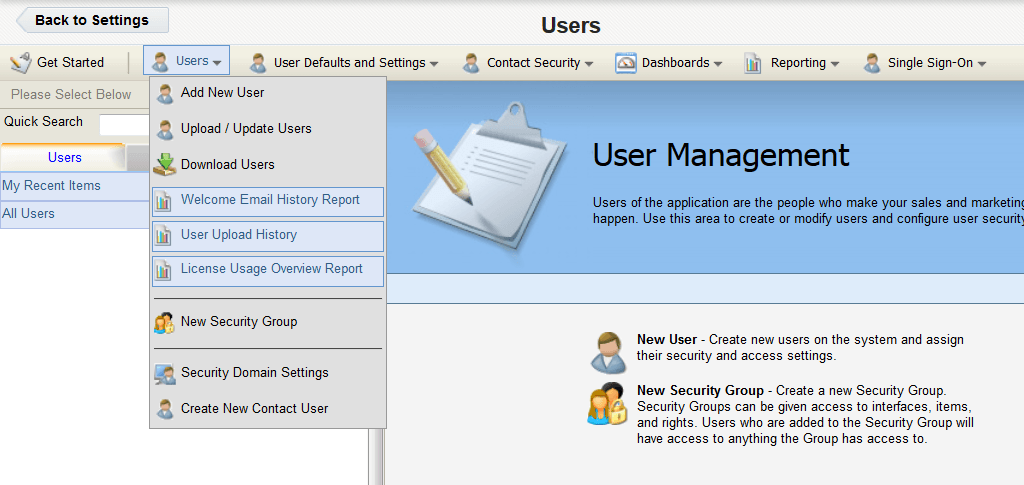Click the vertical panel splitter bar
This screenshot has width=1024, height=485.
[x=376, y=457]
